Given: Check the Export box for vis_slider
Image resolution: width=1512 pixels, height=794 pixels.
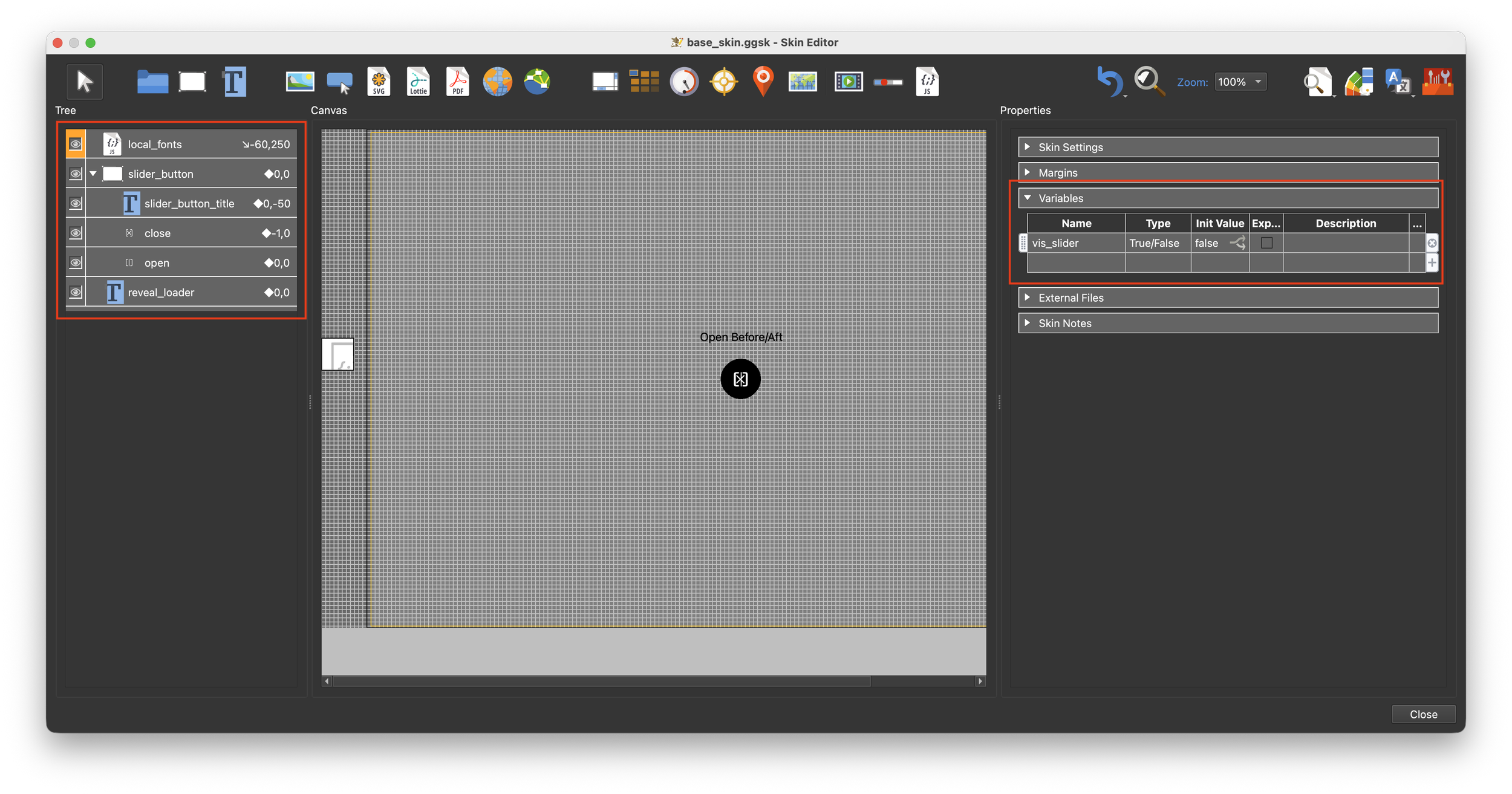Looking at the screenshot, I should 1266,243.
